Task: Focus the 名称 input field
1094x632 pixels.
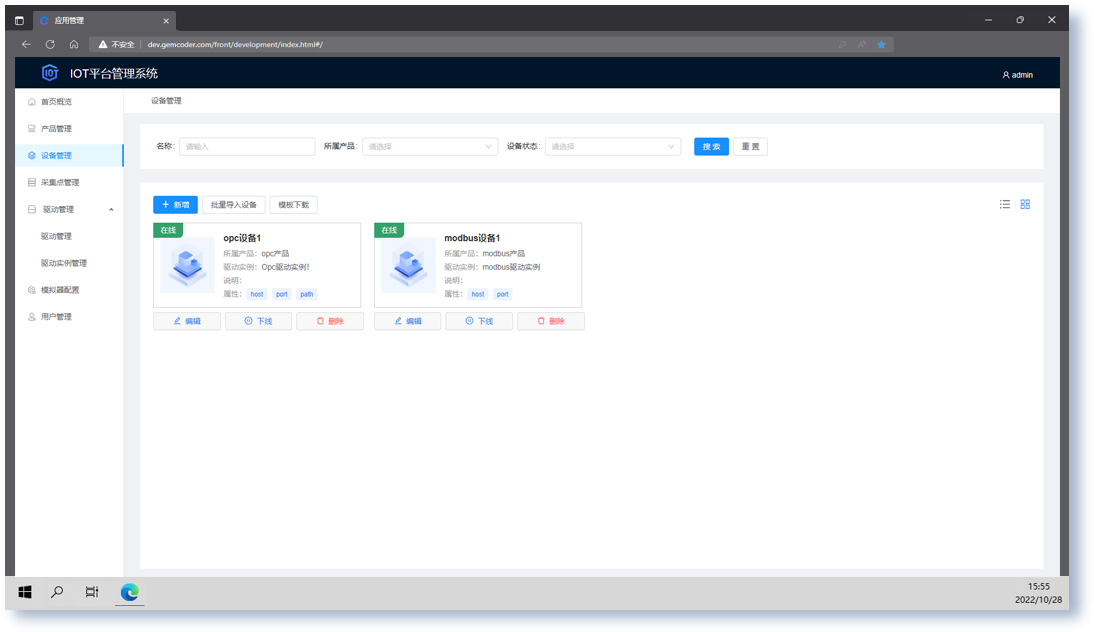Action: click(x=247, y=146)
